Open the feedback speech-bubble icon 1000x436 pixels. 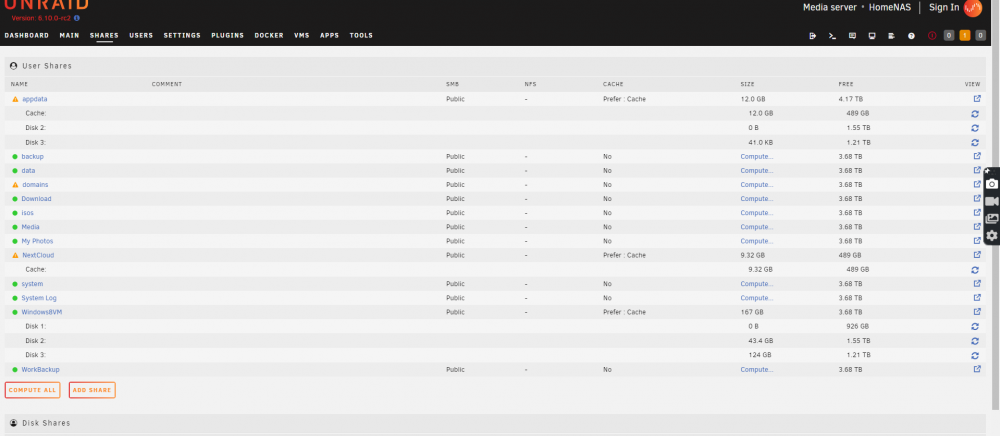tap(852, 36)
